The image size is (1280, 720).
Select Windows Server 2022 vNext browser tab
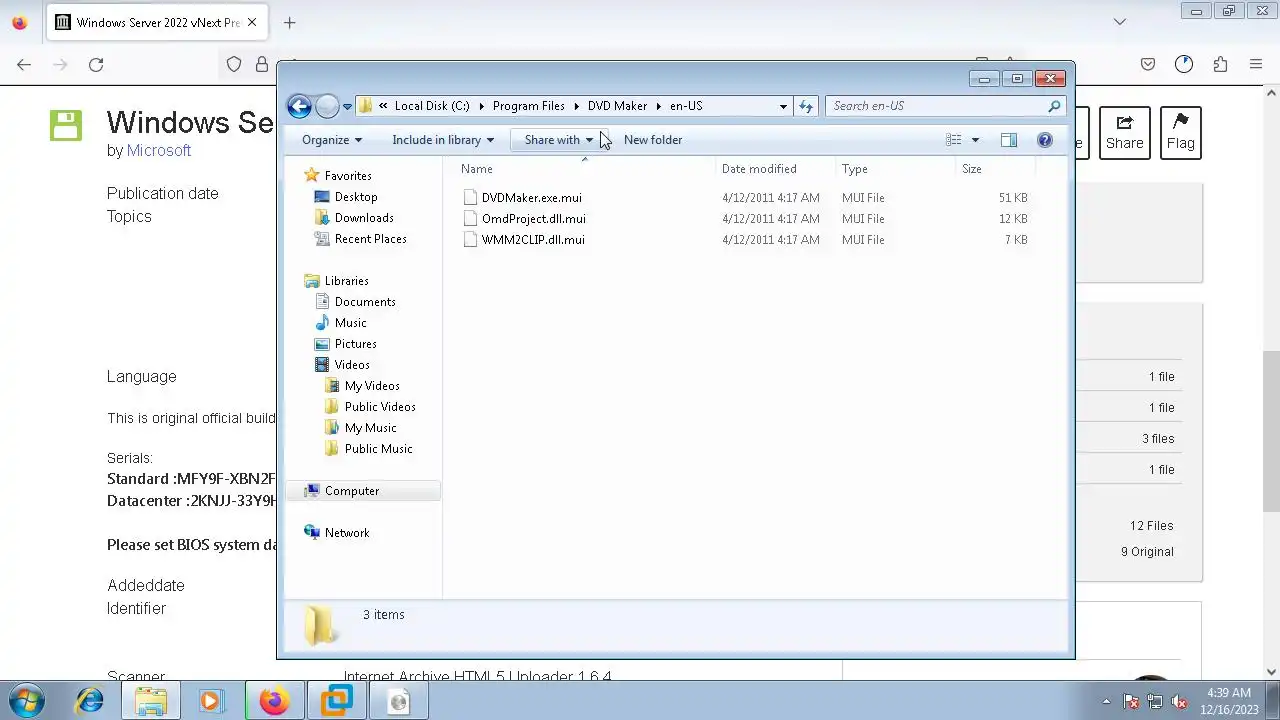[157, 22]
